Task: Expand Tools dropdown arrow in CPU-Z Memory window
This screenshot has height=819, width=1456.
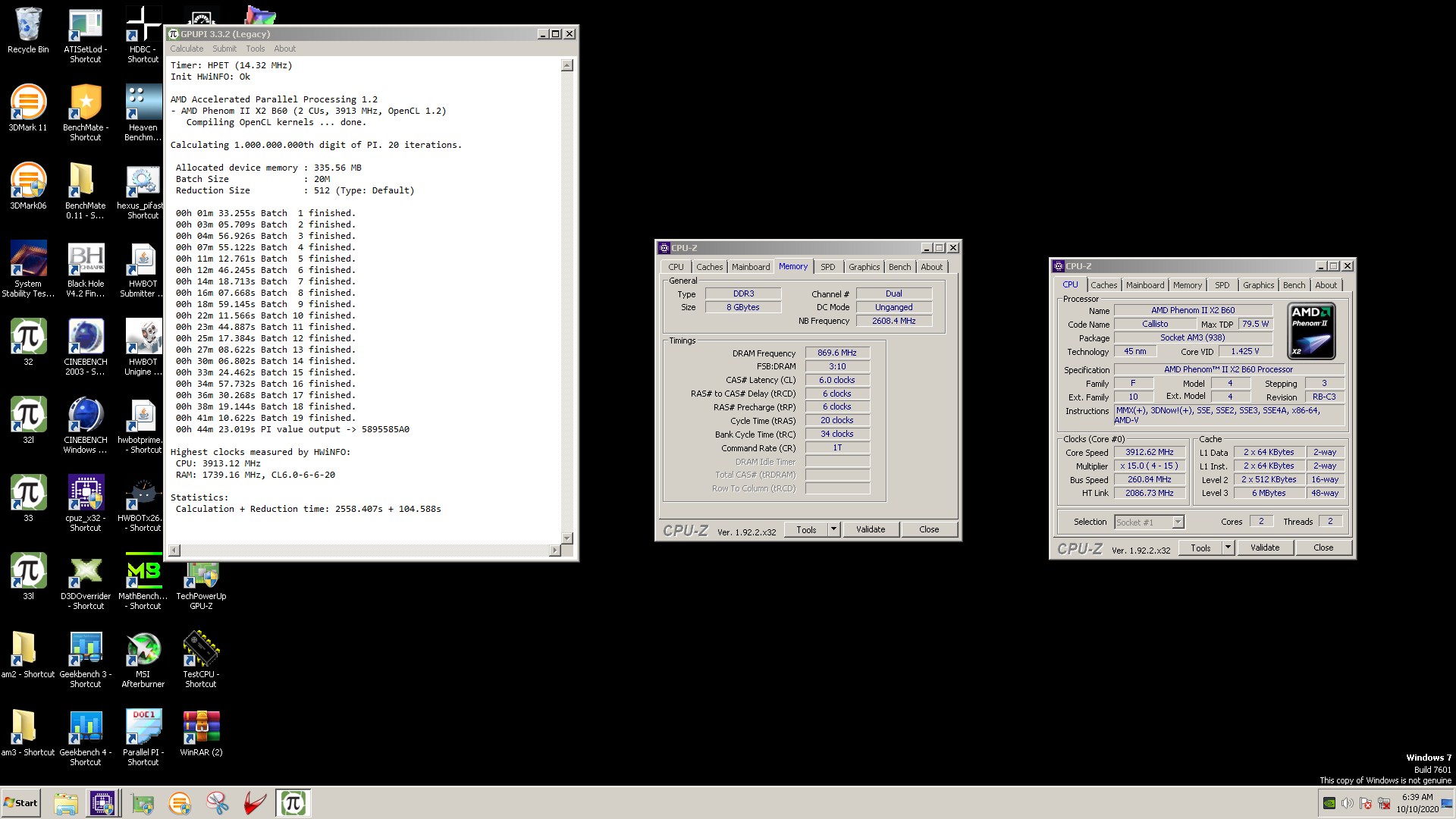Action: point(833,529)
